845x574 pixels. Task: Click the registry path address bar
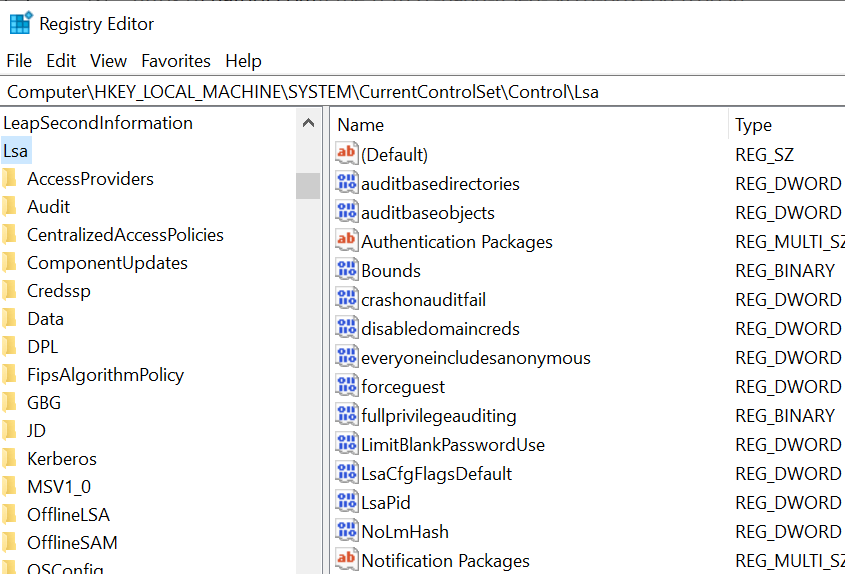pos(422,92)
